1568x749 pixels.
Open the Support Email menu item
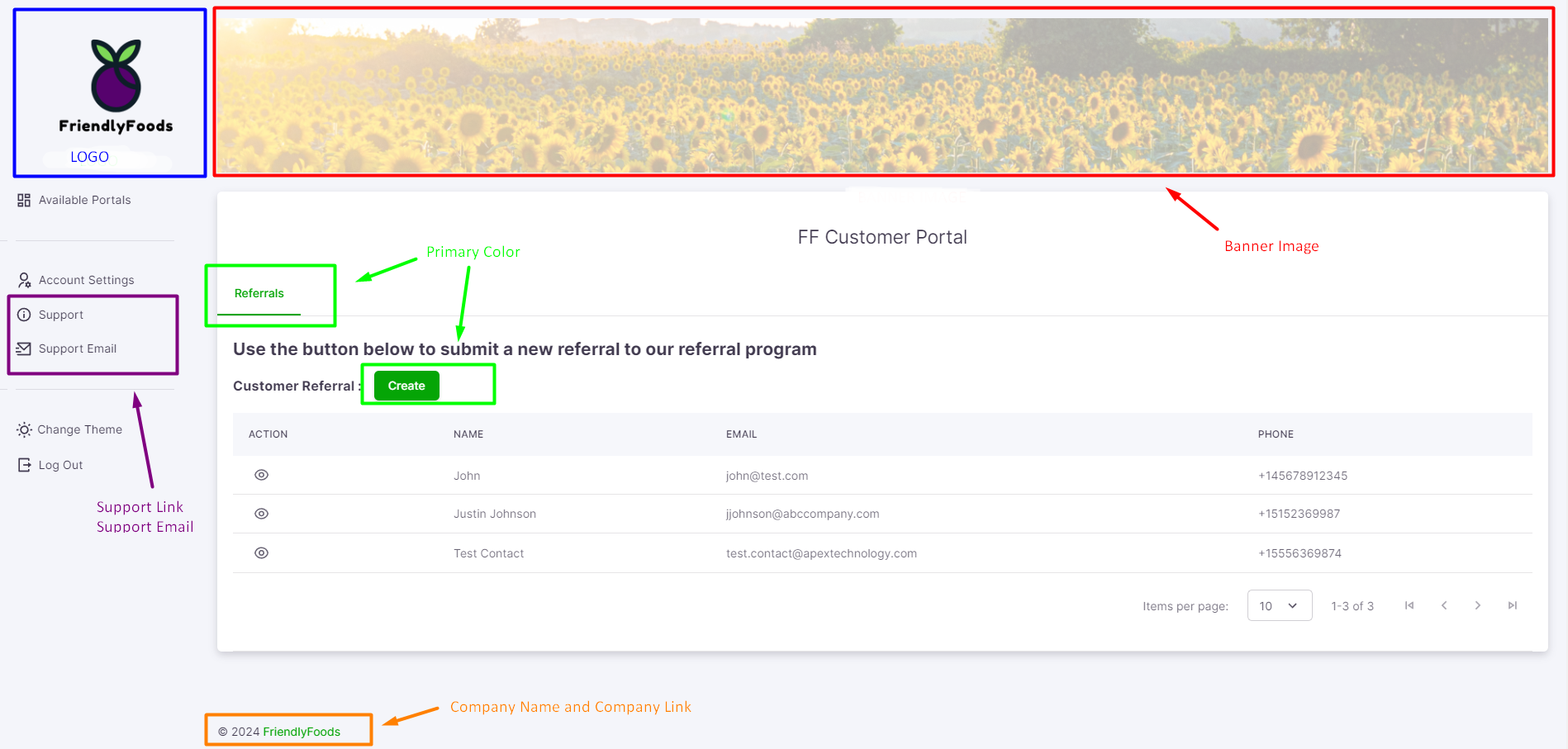pyautogui.click(x=78, y=348)
